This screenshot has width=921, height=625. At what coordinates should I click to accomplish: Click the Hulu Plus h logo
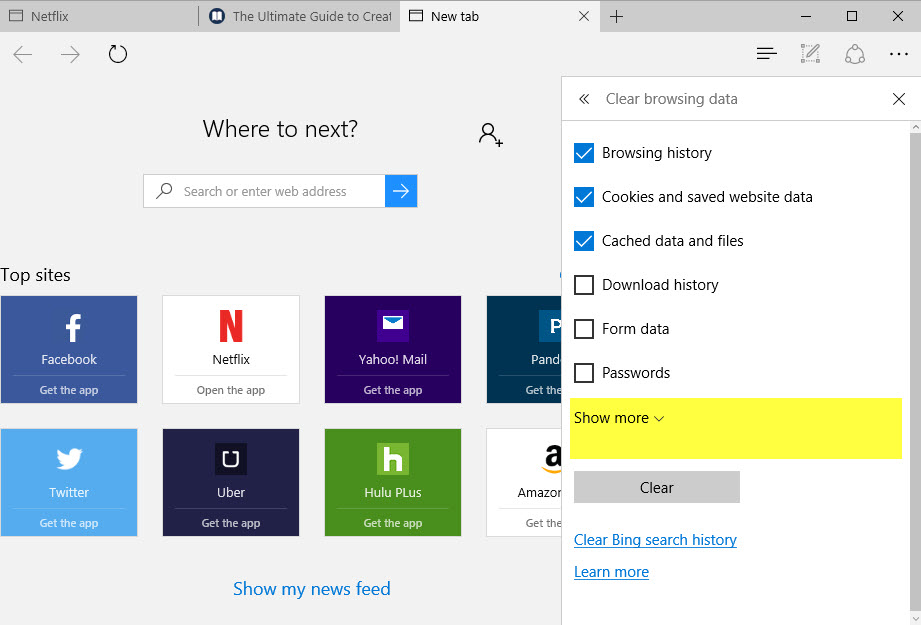tap(393, 459)
